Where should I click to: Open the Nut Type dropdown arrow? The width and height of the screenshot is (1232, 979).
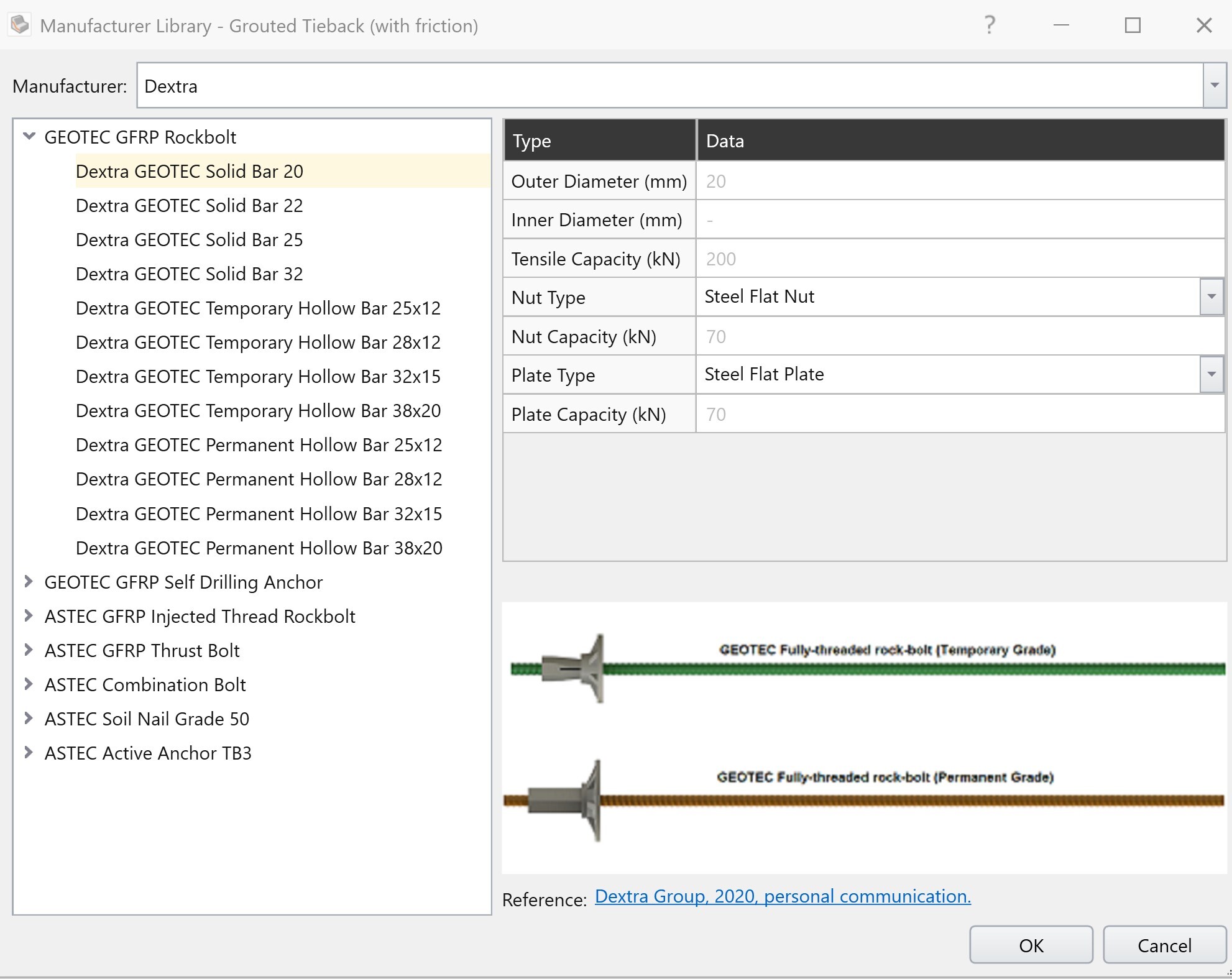click(x=1211, y=296)
